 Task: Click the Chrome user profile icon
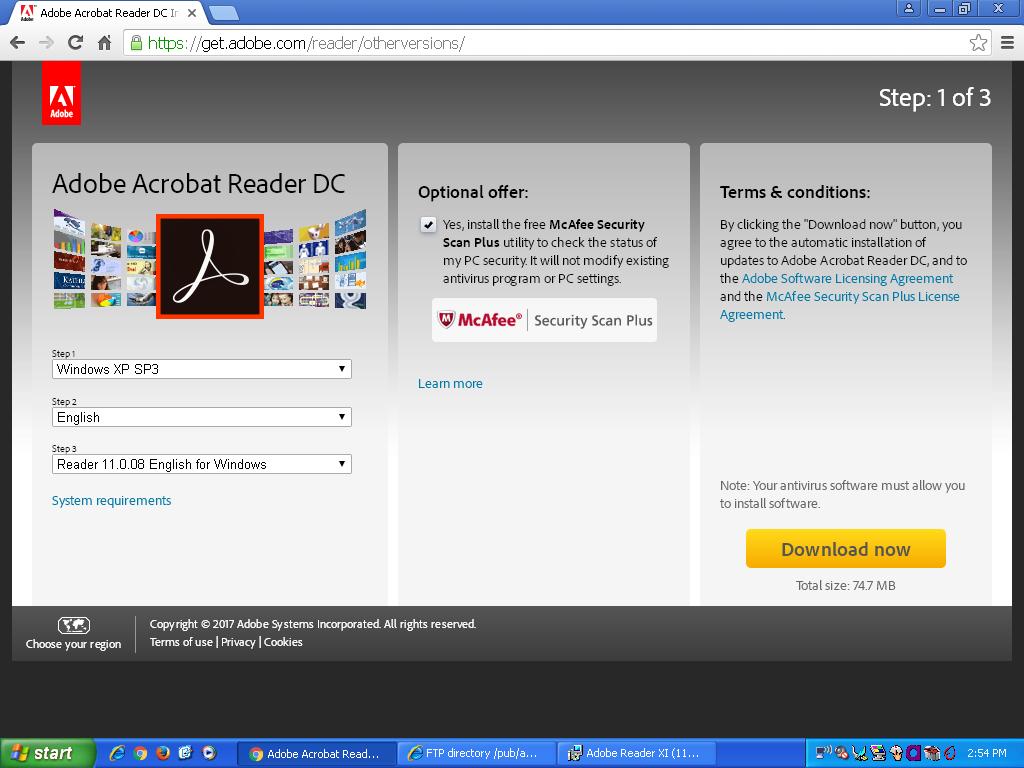(908, 8)
